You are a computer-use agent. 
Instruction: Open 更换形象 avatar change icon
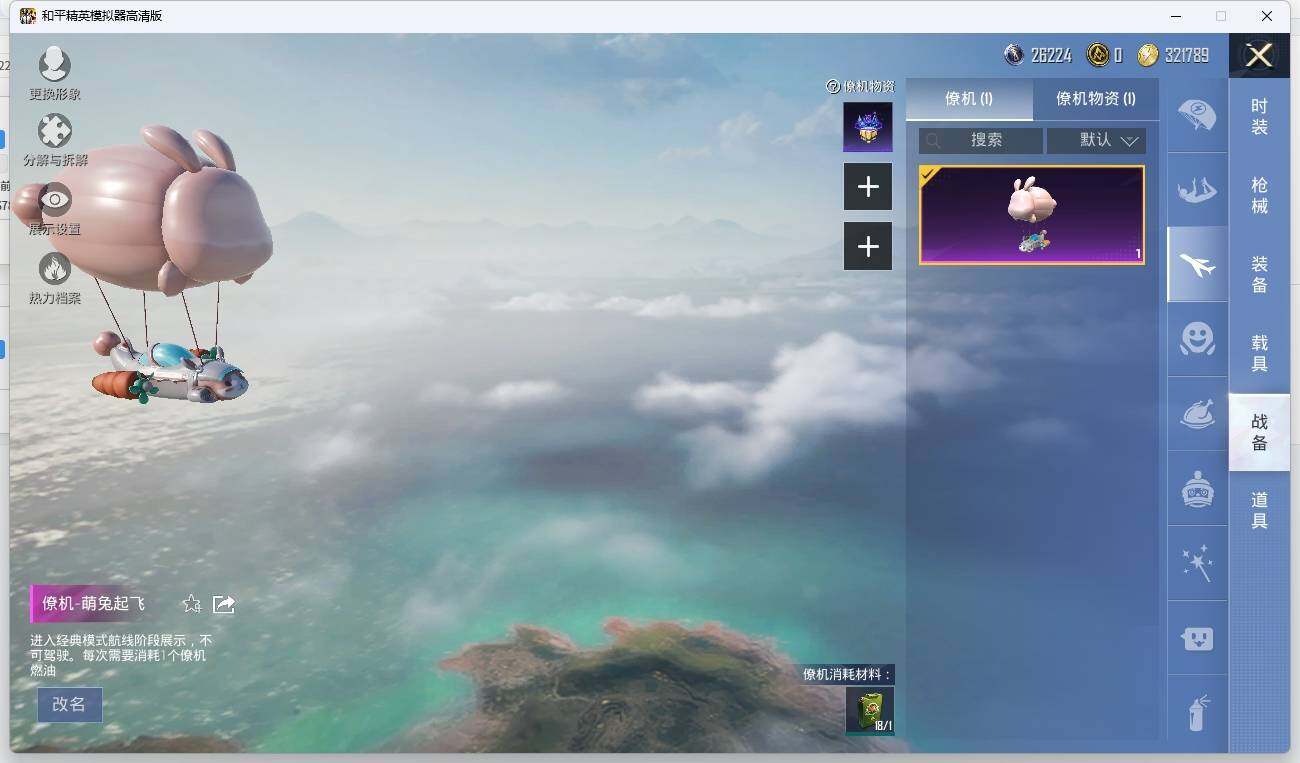(x=54, y=66)
